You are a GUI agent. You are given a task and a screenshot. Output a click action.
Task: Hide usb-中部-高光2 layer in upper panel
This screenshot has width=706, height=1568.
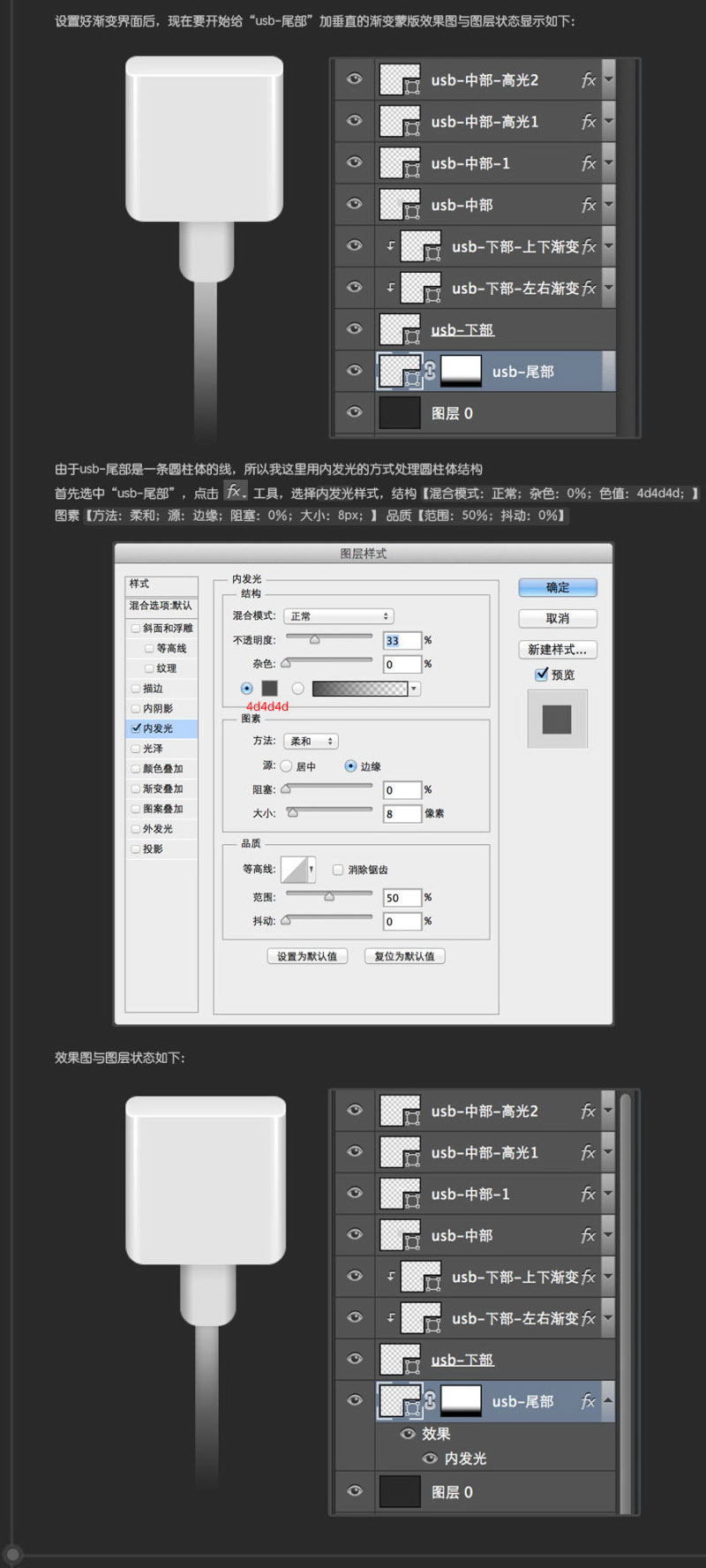[x=355, y=79]
